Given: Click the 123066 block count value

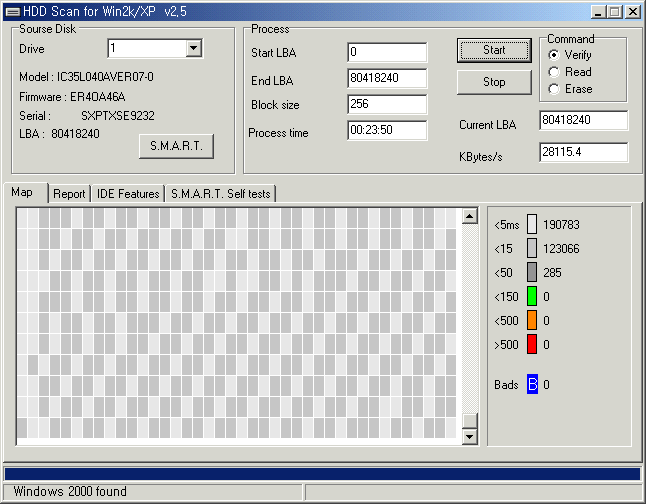Looking at the screenshot, I should pyautogui.click(x=561, y=248).
